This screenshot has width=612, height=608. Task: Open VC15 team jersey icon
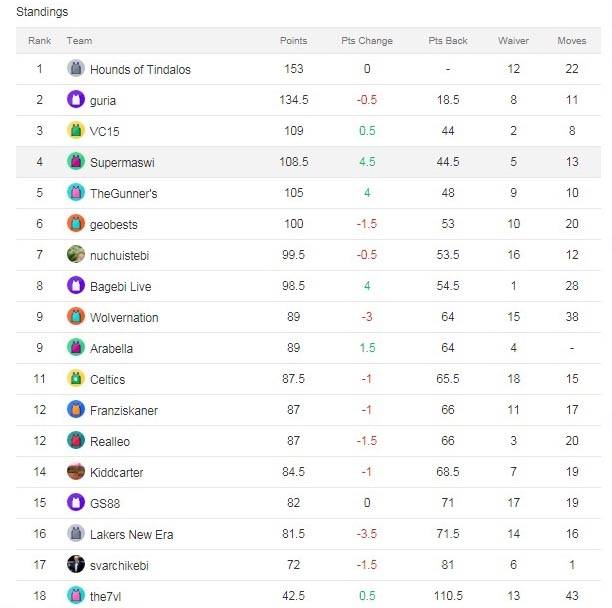[x=76, y=130]
